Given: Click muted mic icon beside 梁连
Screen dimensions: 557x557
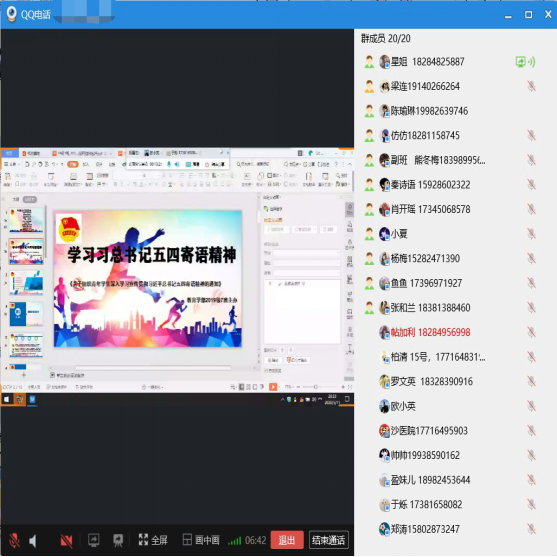Looking at the screenshot, I should [531, 86].
